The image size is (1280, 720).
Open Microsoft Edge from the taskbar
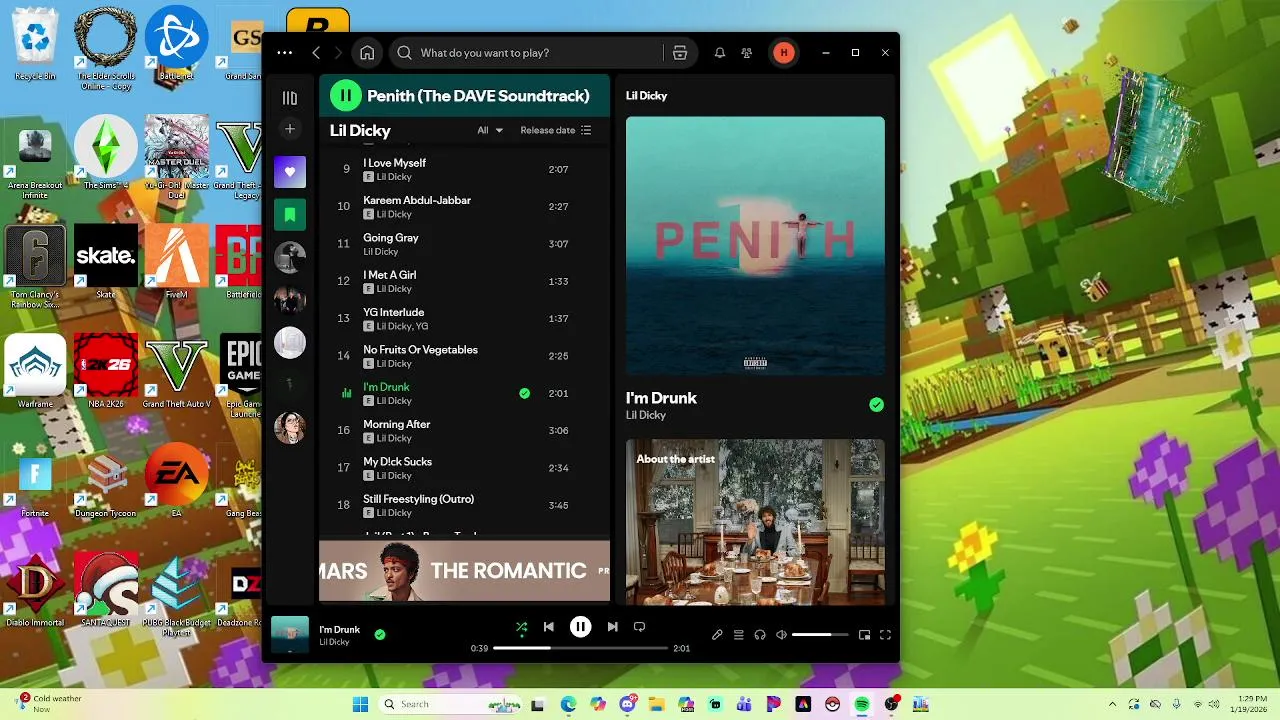568,704
